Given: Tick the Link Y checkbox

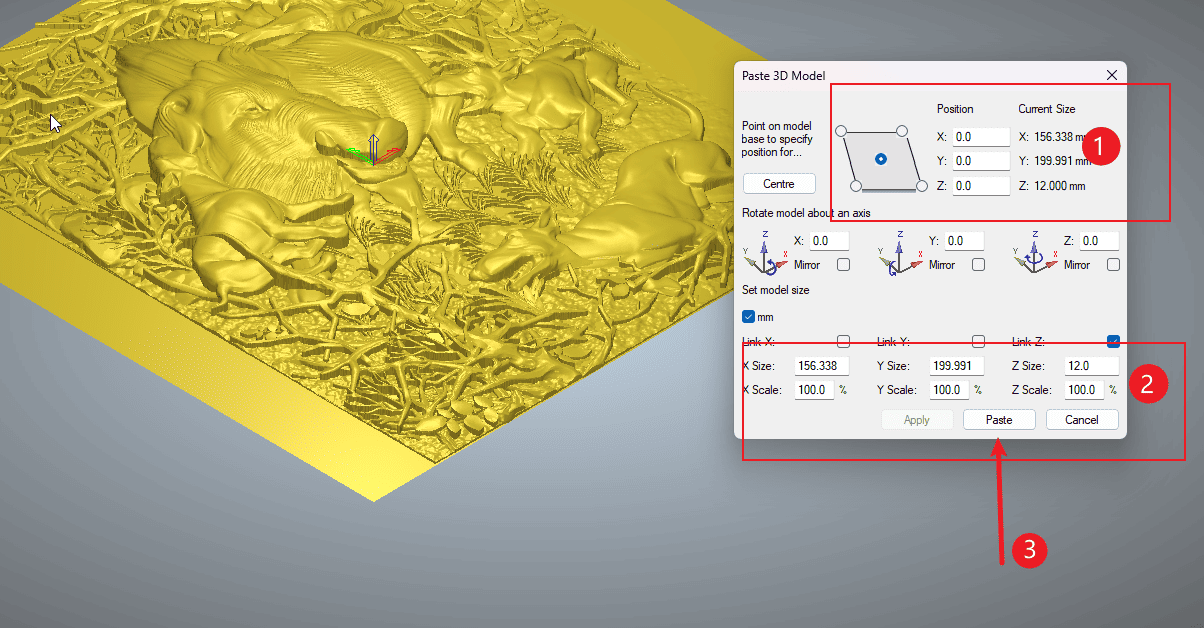Looking at the screenshot, I should click(979, 342).
